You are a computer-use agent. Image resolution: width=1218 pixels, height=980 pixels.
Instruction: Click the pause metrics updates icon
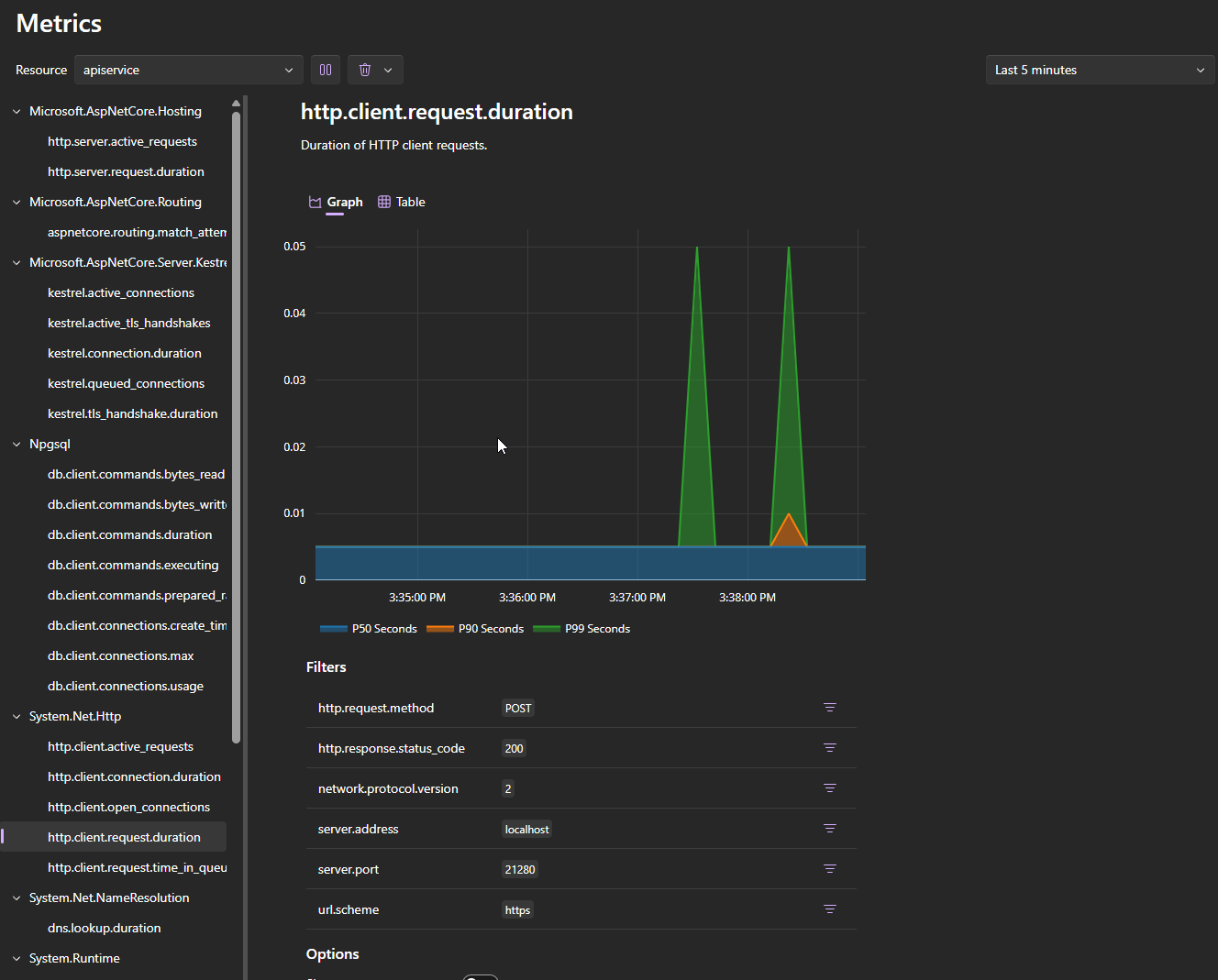click(325, 69)
